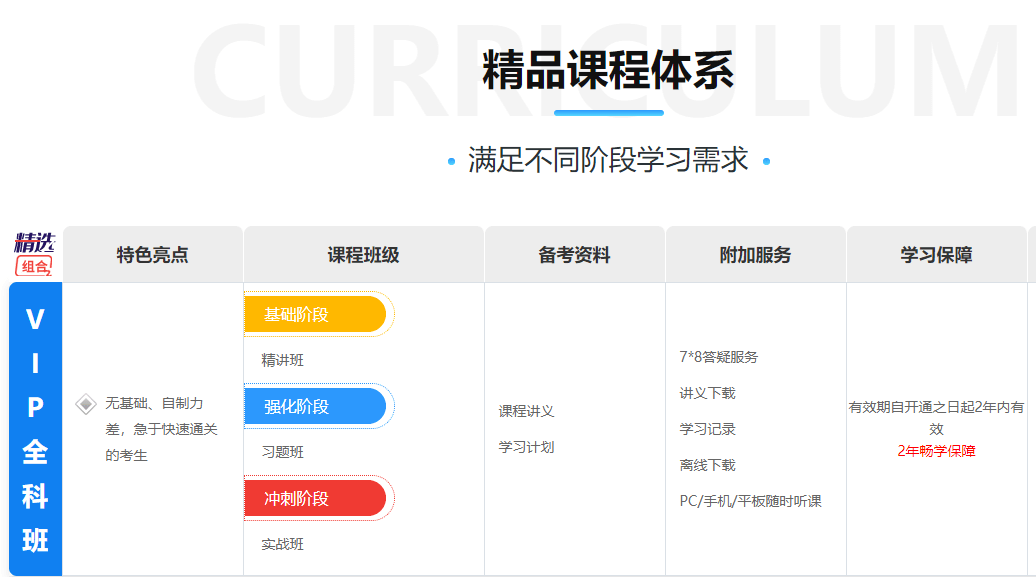
Task: Click the 特色亮点 column header
Action: (x=153, y=254)
